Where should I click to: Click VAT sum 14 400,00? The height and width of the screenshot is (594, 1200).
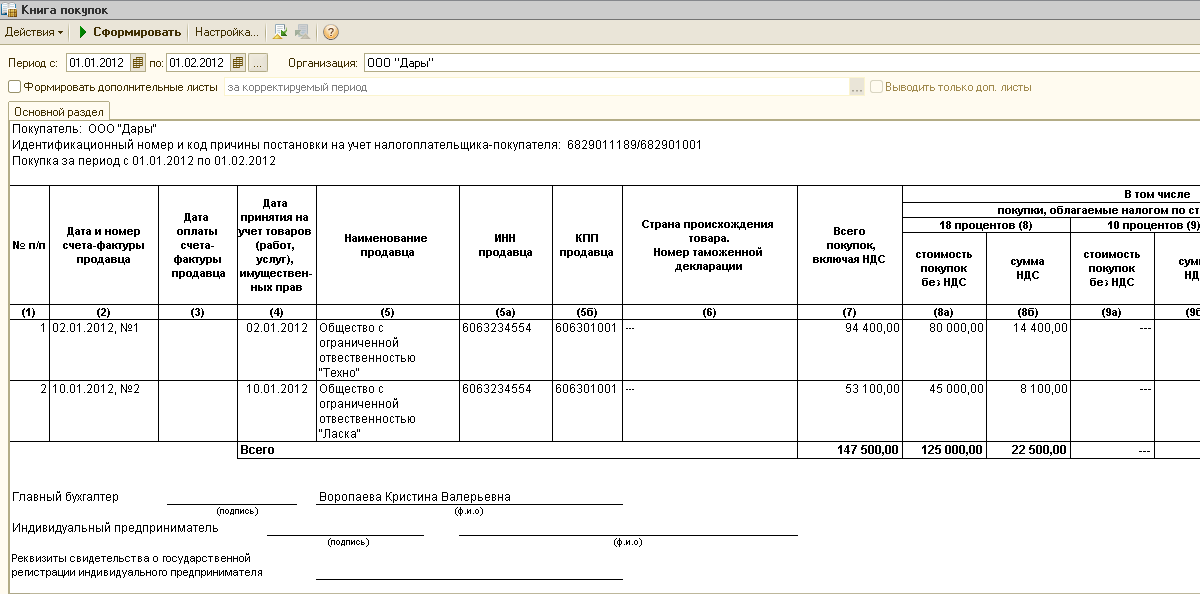pos(1029,349)
